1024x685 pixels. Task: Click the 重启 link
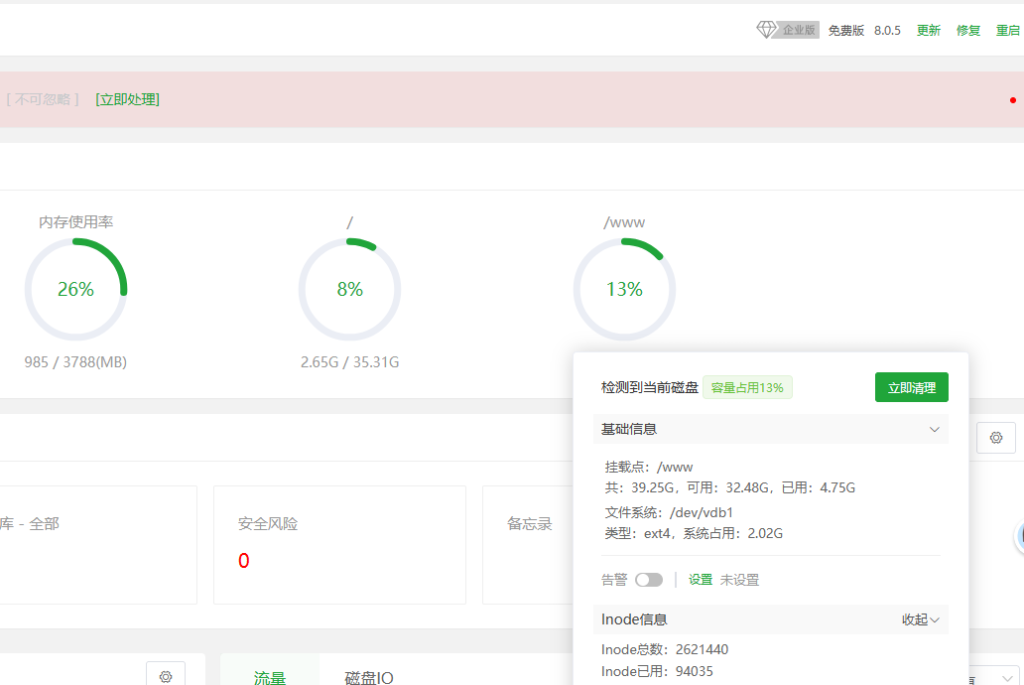[1008, 30]
